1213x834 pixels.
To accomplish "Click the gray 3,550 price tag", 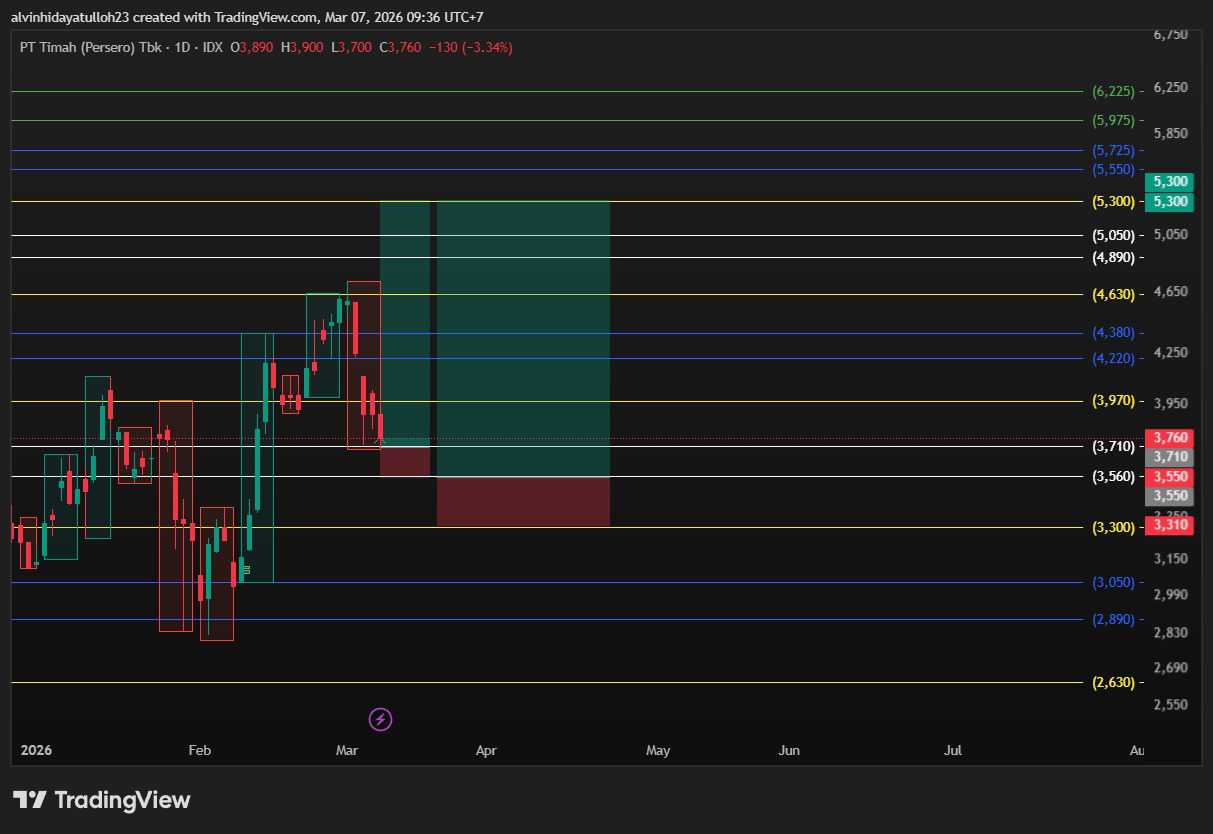I will click(1170, 496).
